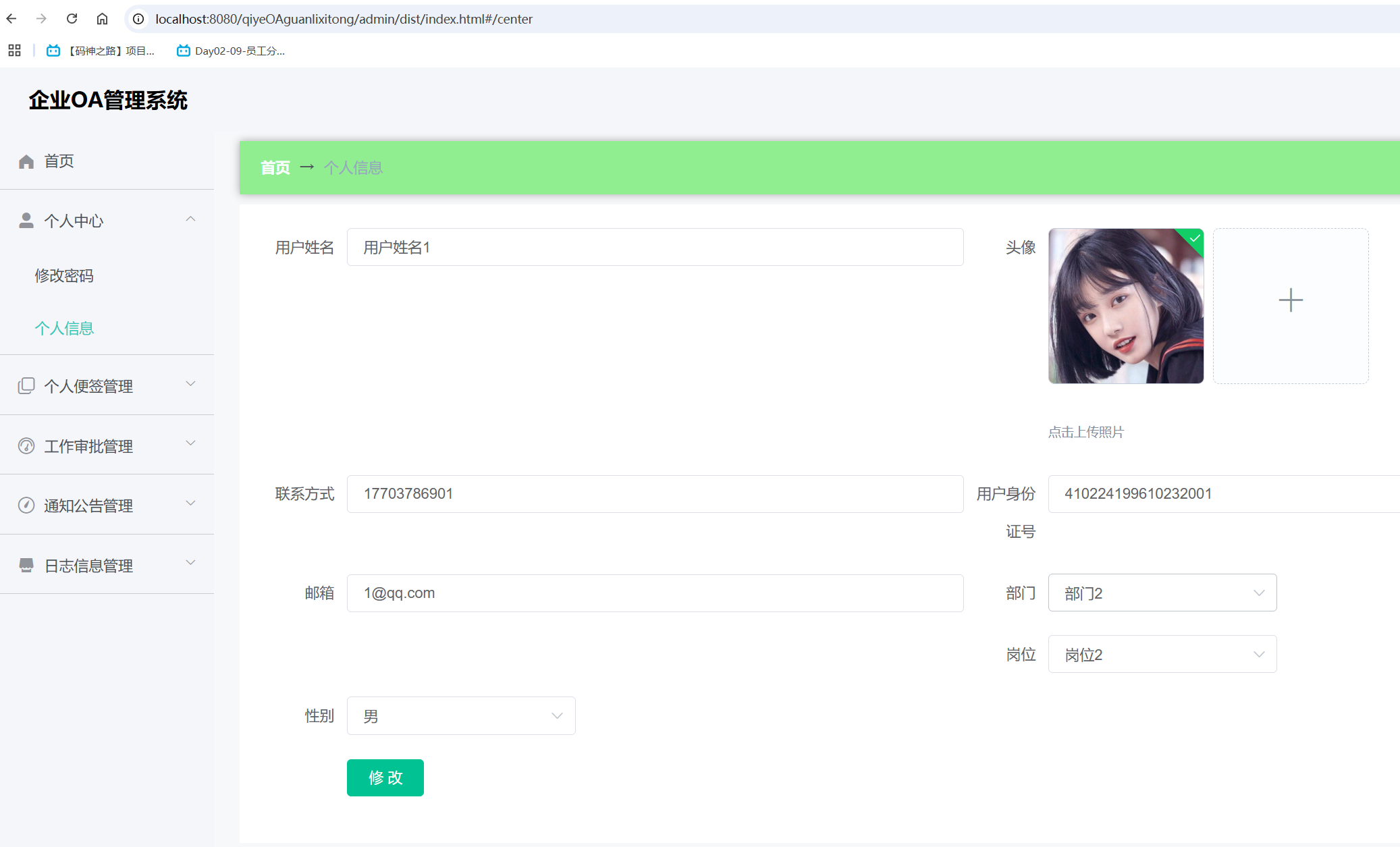Select 个人信息 in sidebar submenu

click(64, 329)
